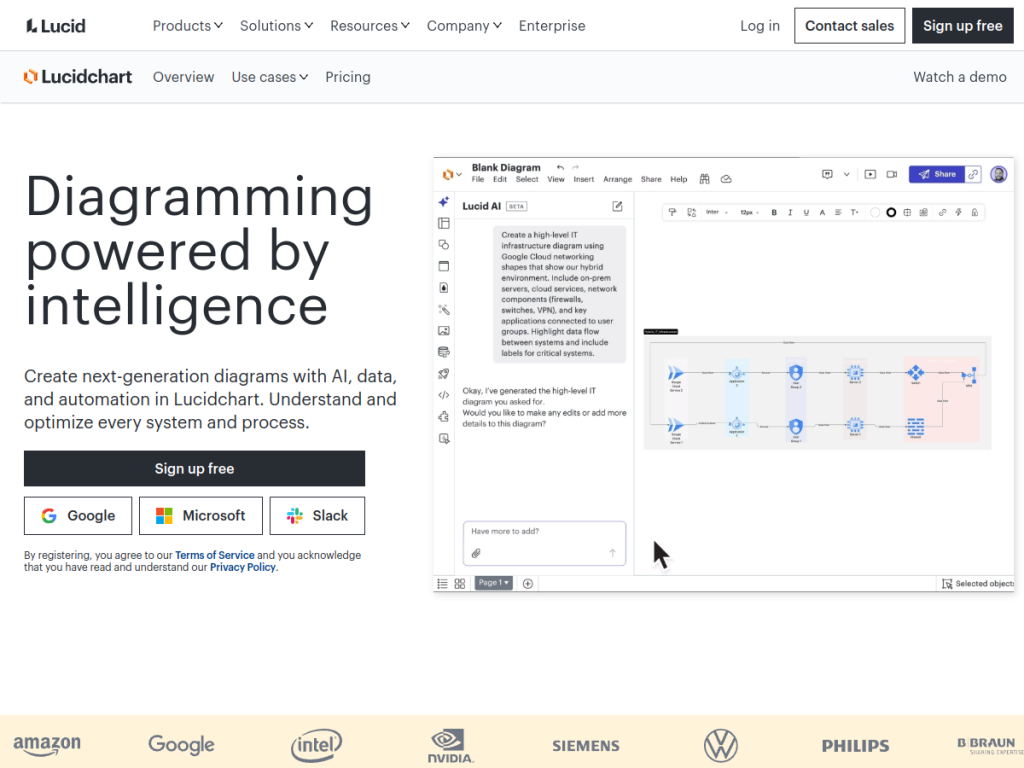Click the new chat compose icon
The image size is (1024, 768).
[x=617, y=206]
